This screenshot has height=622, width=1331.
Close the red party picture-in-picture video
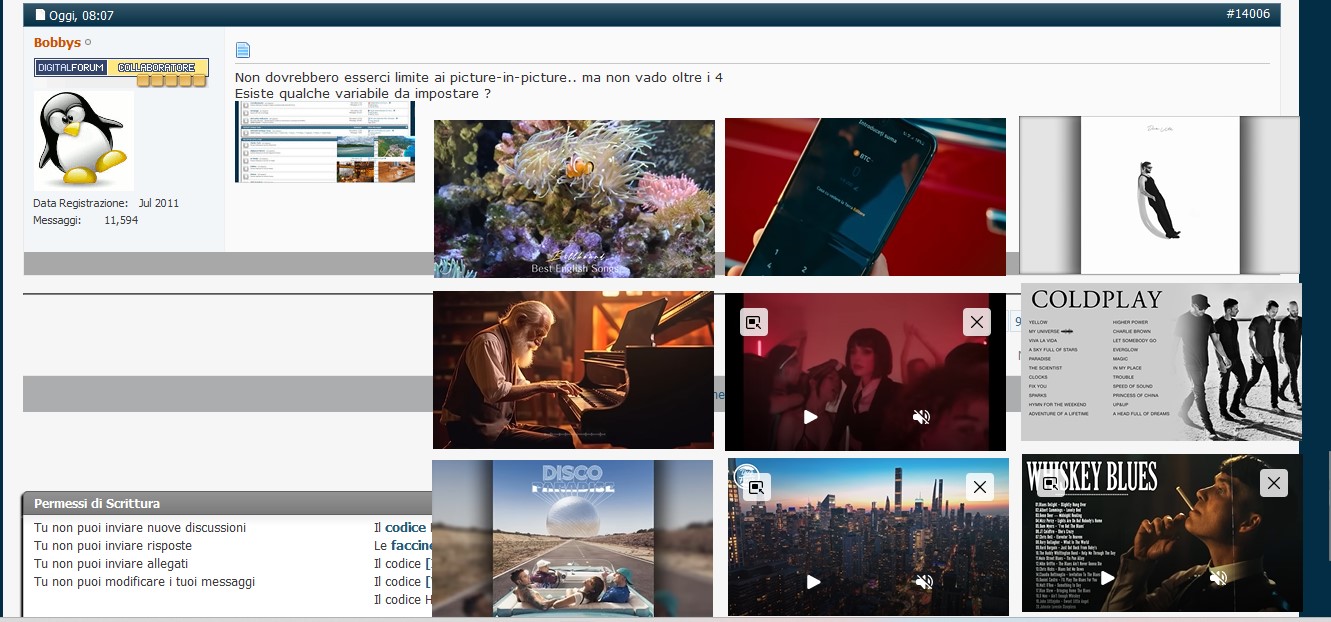point(977,322)
